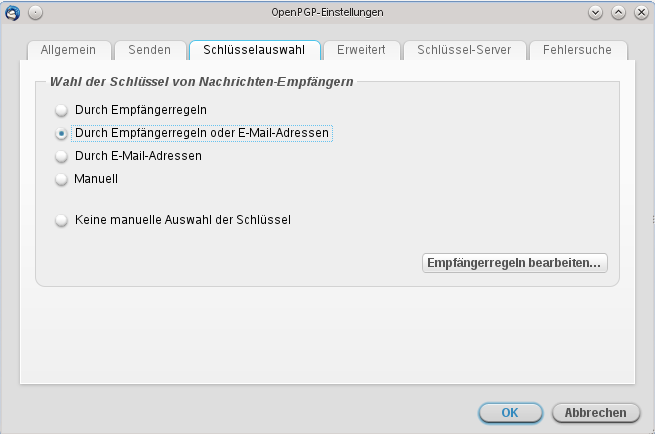Image resolution: width=655 pixels, height=434 pixels.
Task: Enable Keine manuelle Auswahl der Schlüssel
Action: [62, 220]
